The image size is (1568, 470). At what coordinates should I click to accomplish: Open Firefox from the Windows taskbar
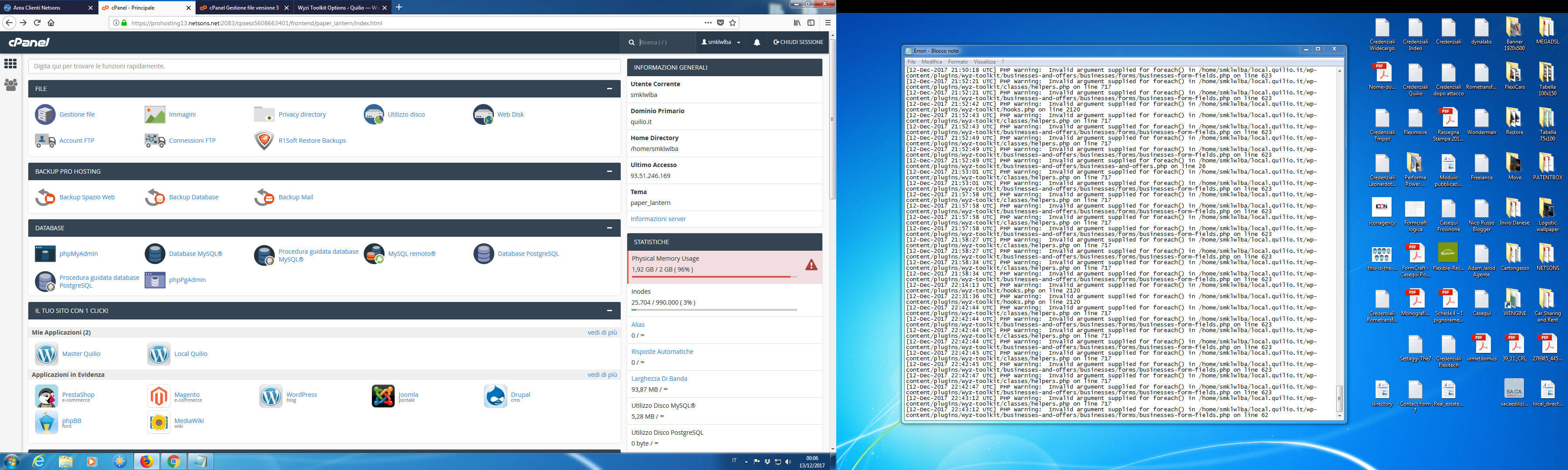pyautogui.click(x=147, y=461)
